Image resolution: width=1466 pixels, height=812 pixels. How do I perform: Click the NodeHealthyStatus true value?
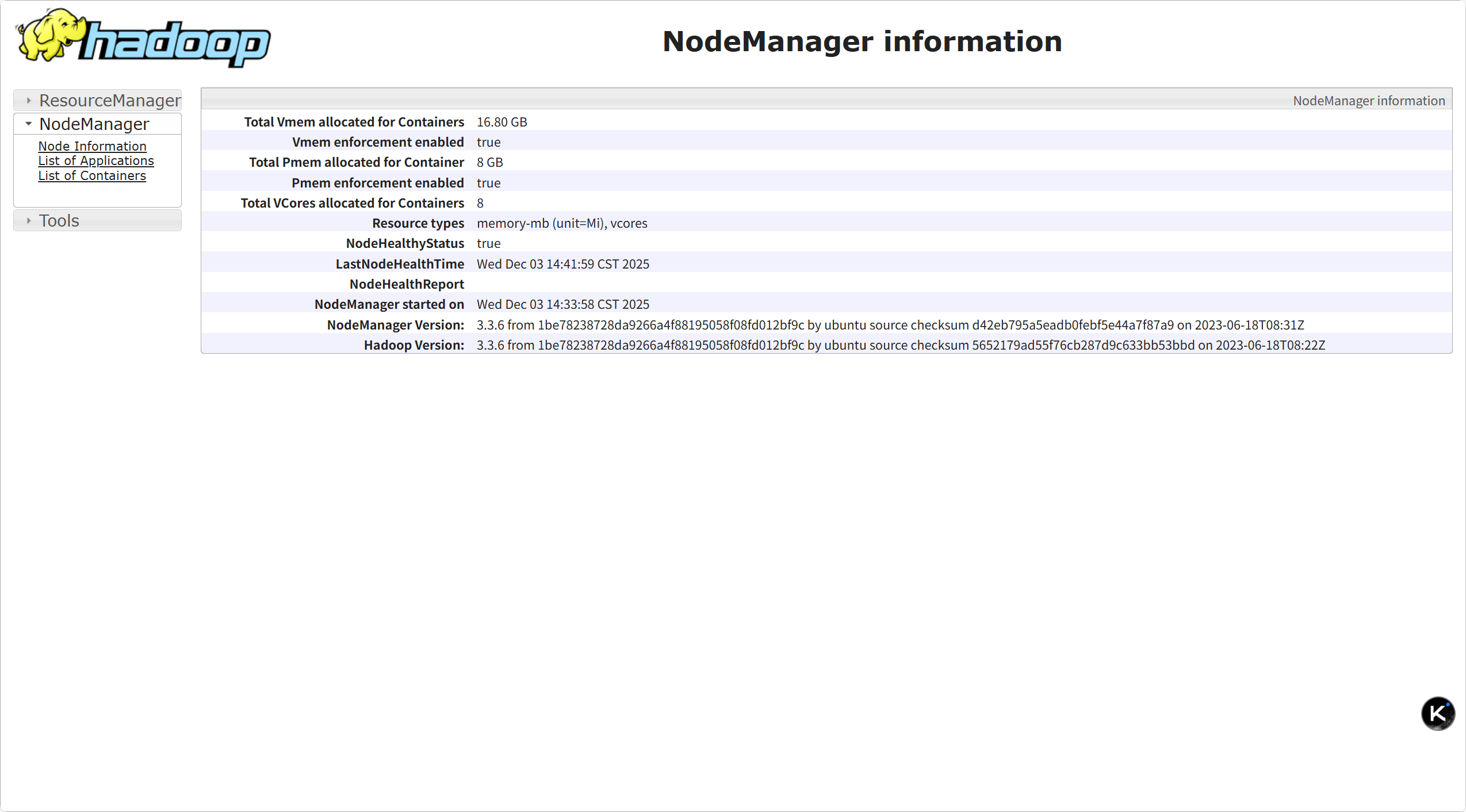(488, 243)
